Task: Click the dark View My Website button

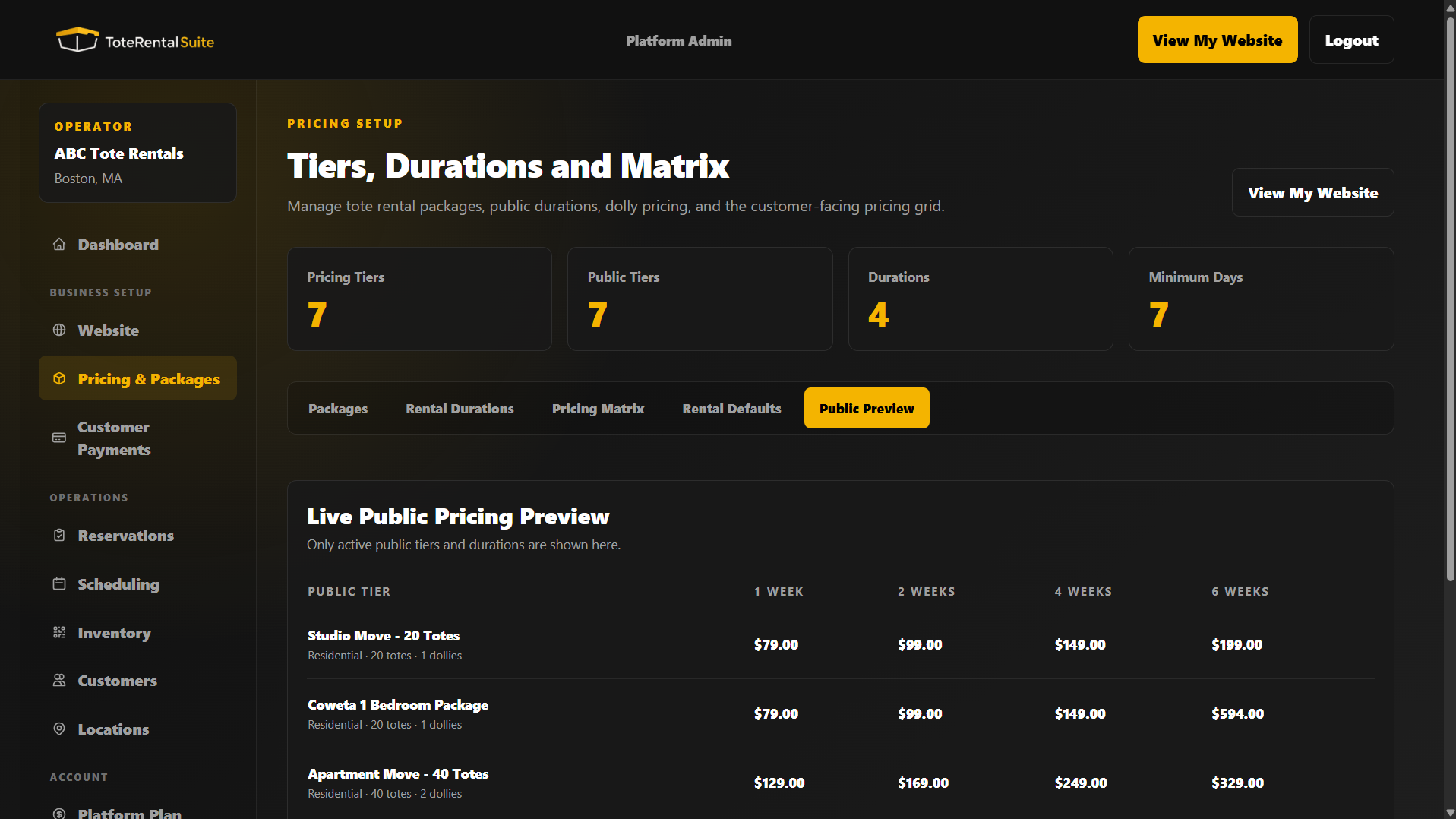Action: tap(1312, 192)
